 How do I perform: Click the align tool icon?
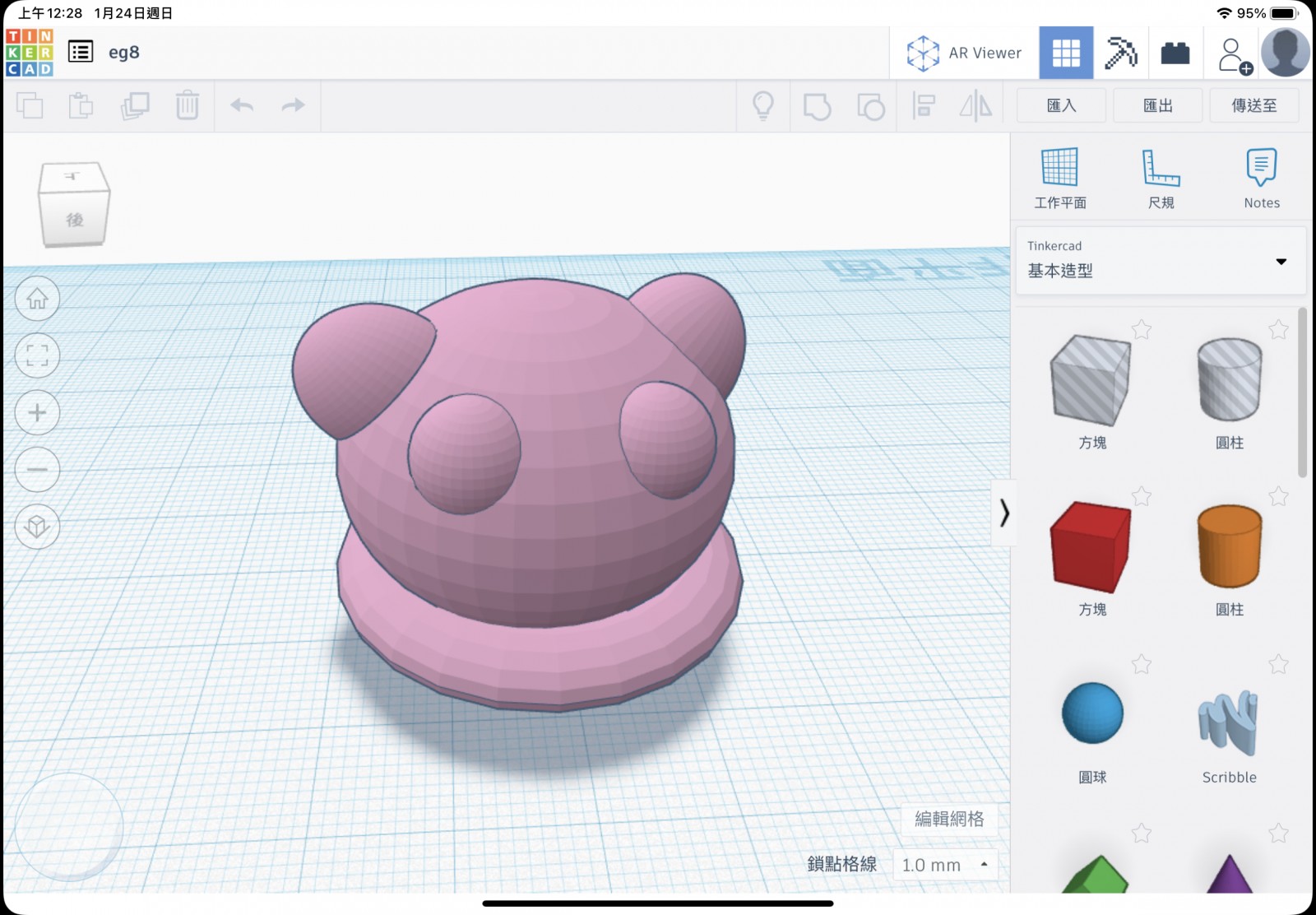pyautogui.click(x=924, y=106)
